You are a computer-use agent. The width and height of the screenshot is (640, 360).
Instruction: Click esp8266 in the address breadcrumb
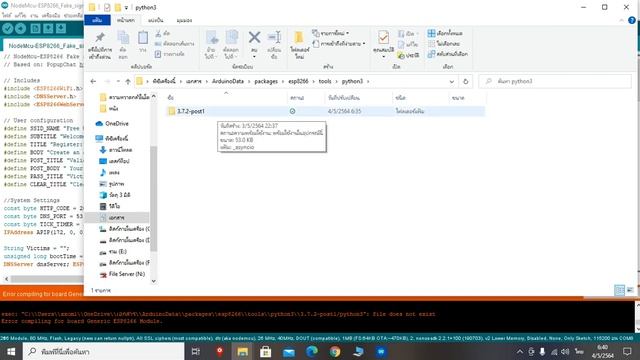click(298, 82)
